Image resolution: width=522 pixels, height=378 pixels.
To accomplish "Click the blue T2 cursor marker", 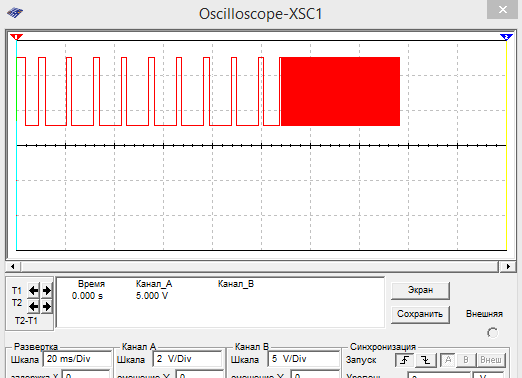I will [x=506, y=37].
